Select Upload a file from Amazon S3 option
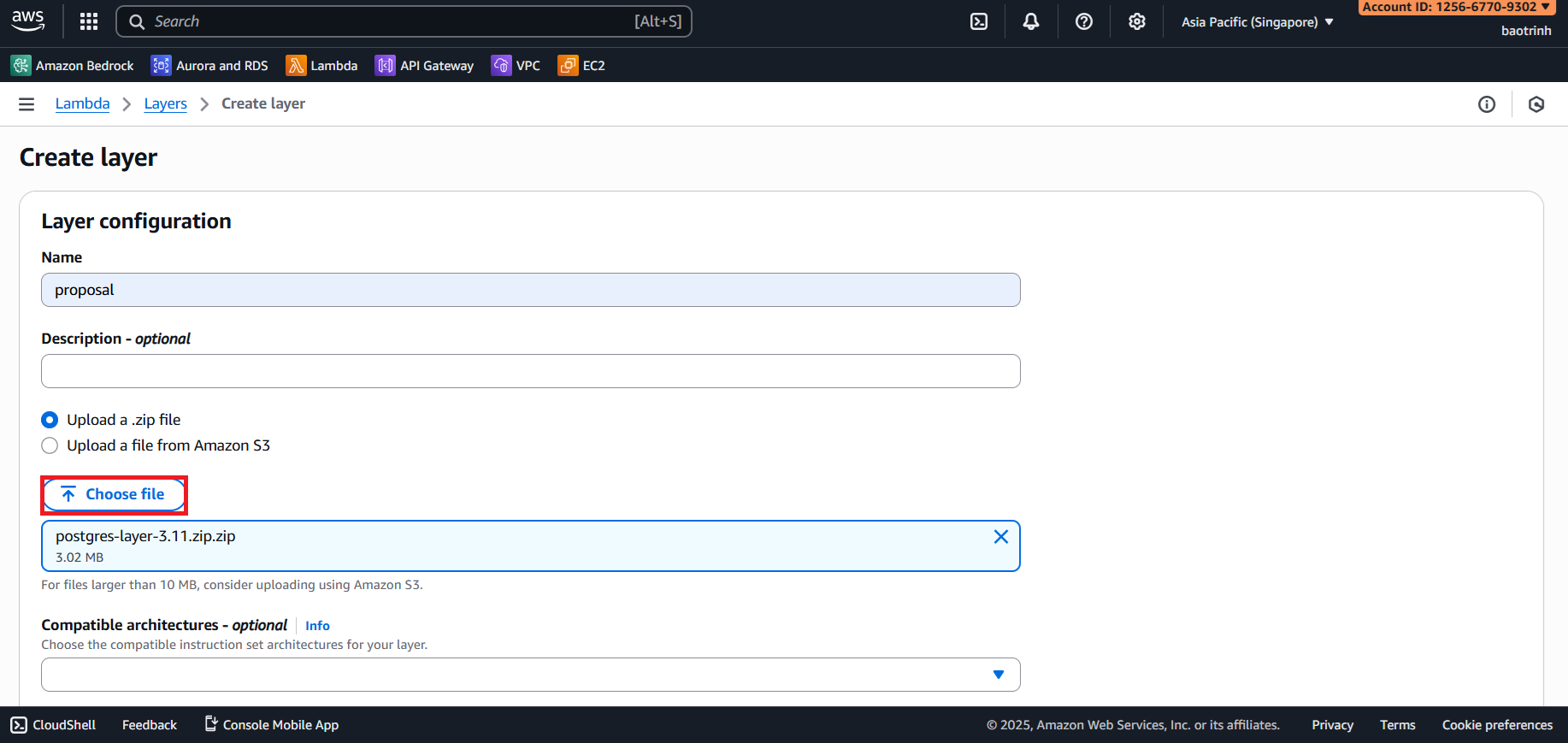 point(50,445)
